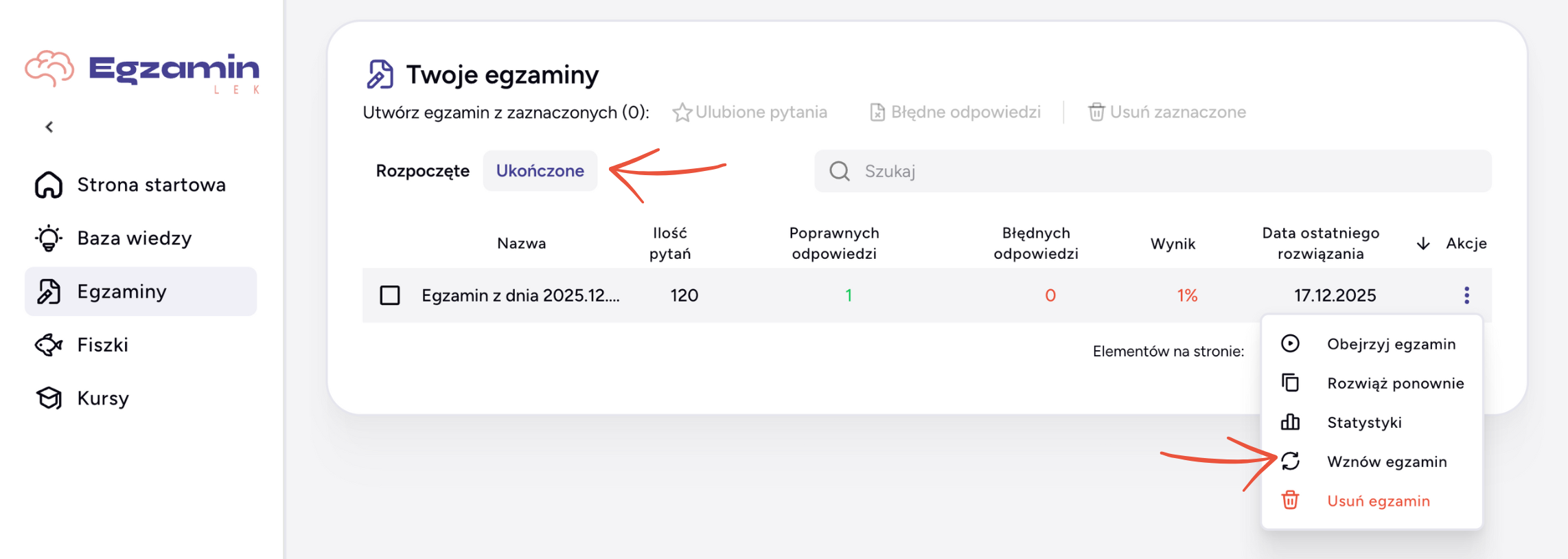Image resolution: width=1568 pixels, height=559 pixels.
Task: Toggle sort arrow by Data ostatniego rozwiązania
Action: (1423, 244)
